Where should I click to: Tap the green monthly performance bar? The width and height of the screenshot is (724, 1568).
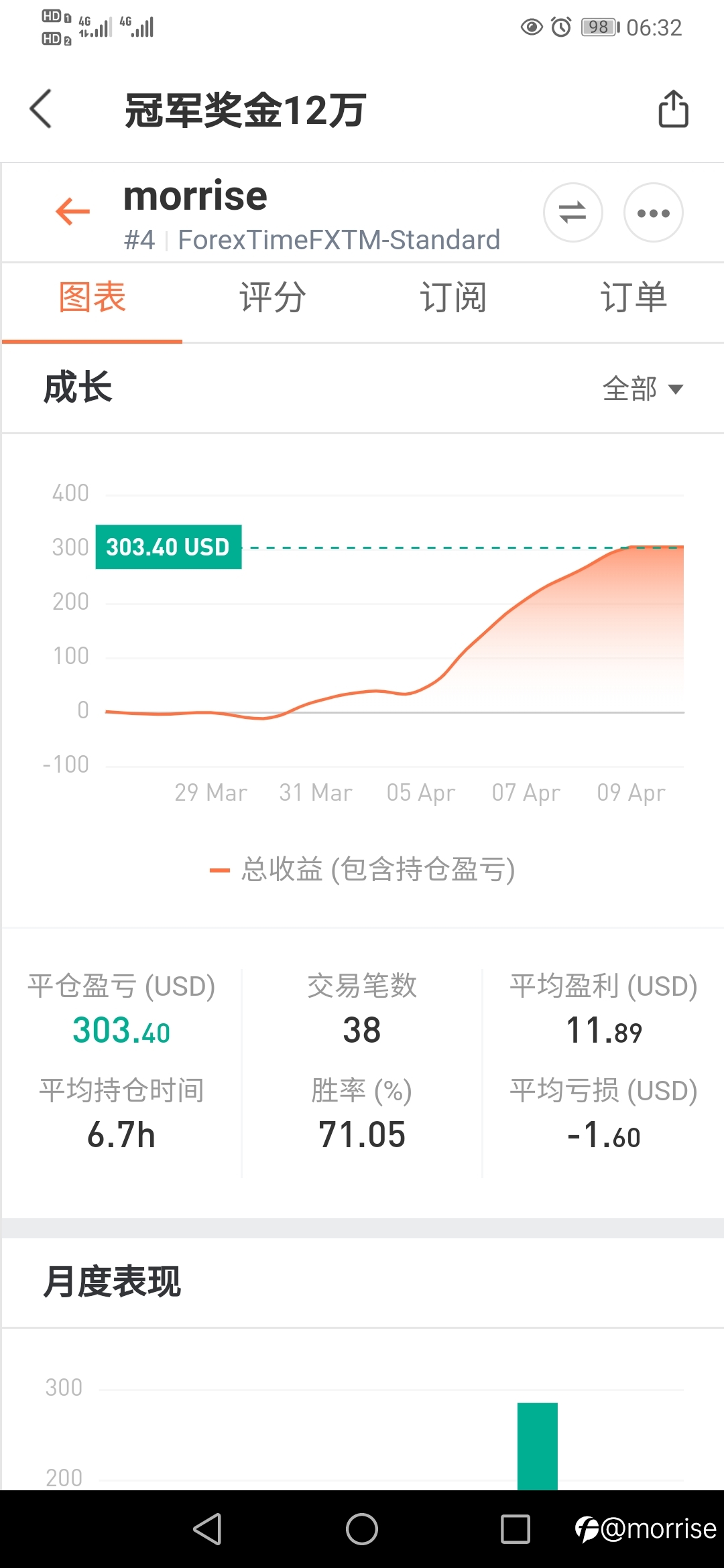pos(538,1446)
